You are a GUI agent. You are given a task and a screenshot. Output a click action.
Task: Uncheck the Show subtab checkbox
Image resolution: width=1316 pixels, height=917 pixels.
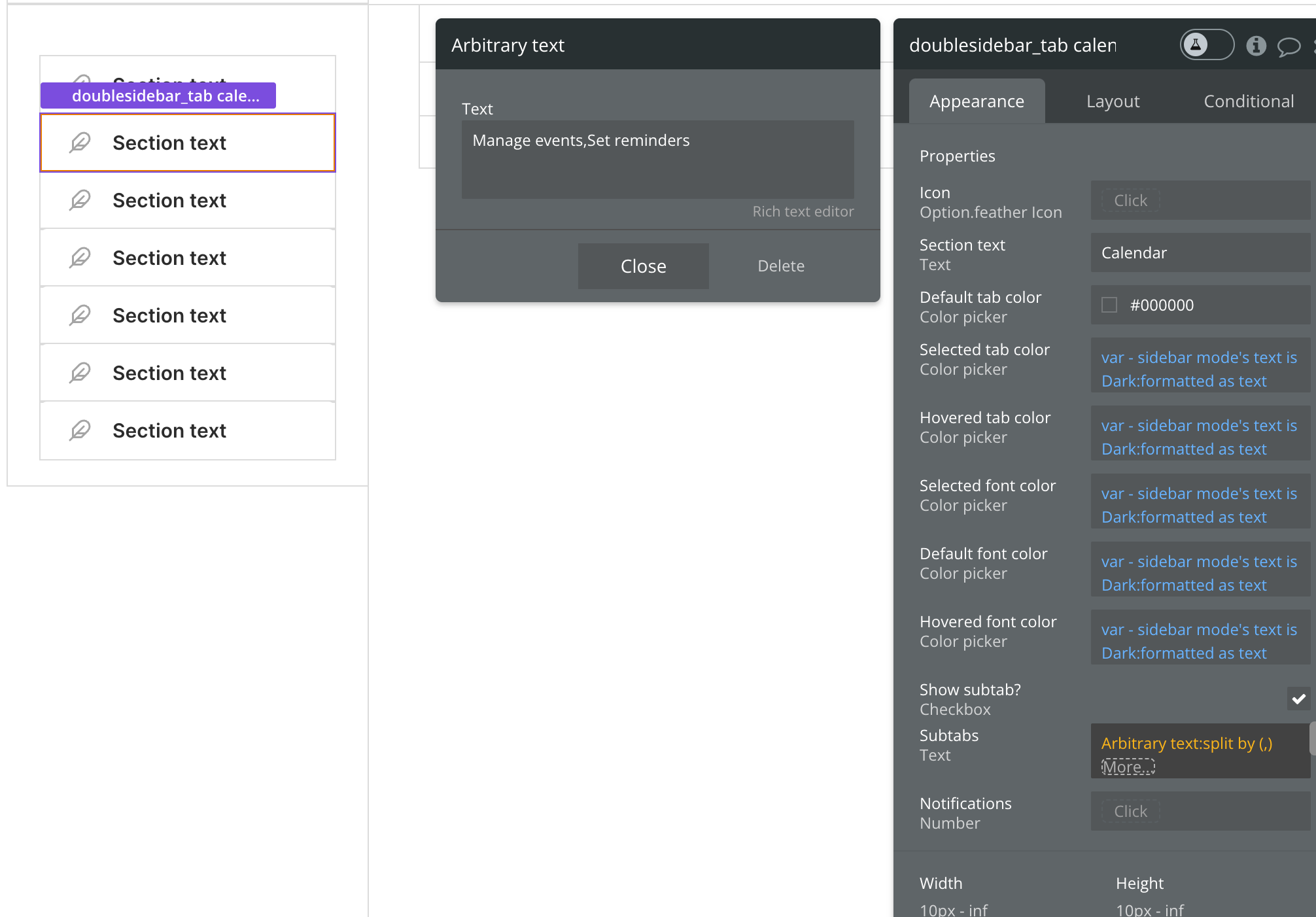[1298, 699]
